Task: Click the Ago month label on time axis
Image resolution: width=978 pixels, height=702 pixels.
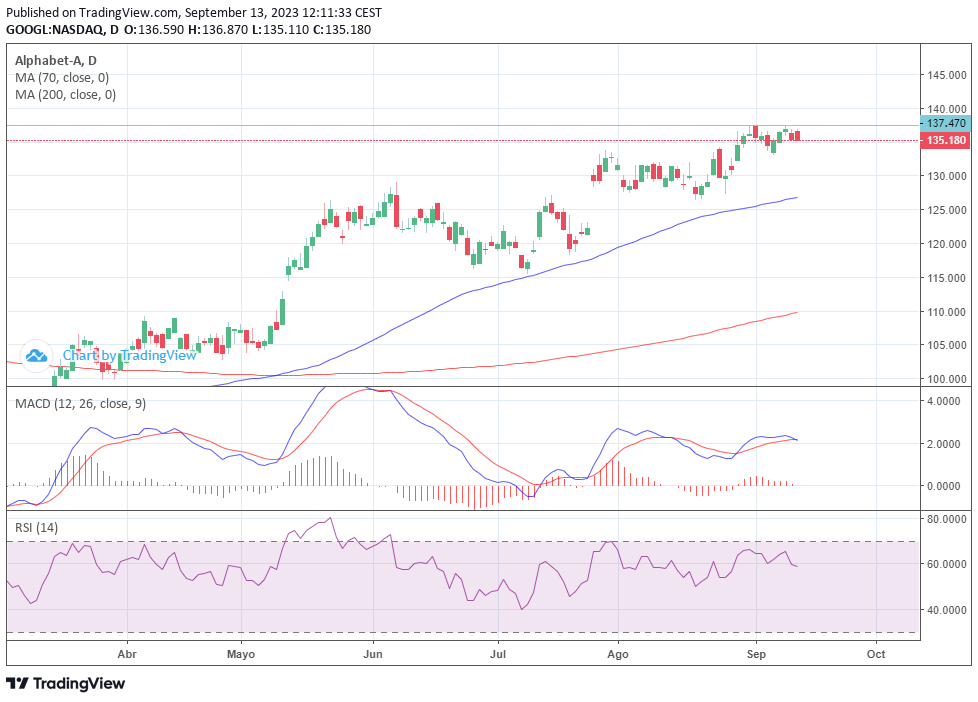Action: [618, 655]
